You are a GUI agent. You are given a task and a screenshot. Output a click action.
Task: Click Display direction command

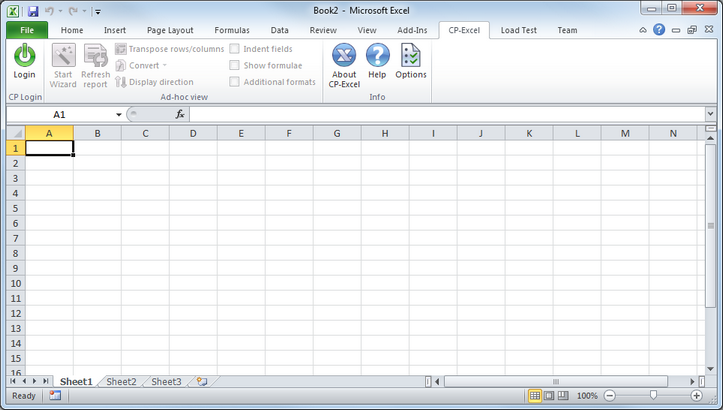click(x=154, y=82)
